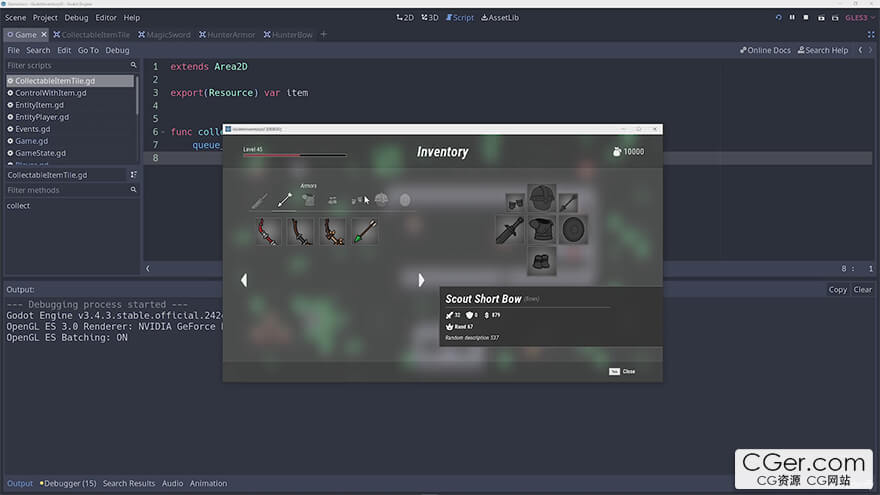Image resolution: width=880 pixels, height=495 pixels.
Task: Switch to the CollectableItemTile scene tab
Action: (x=91, y=34)
